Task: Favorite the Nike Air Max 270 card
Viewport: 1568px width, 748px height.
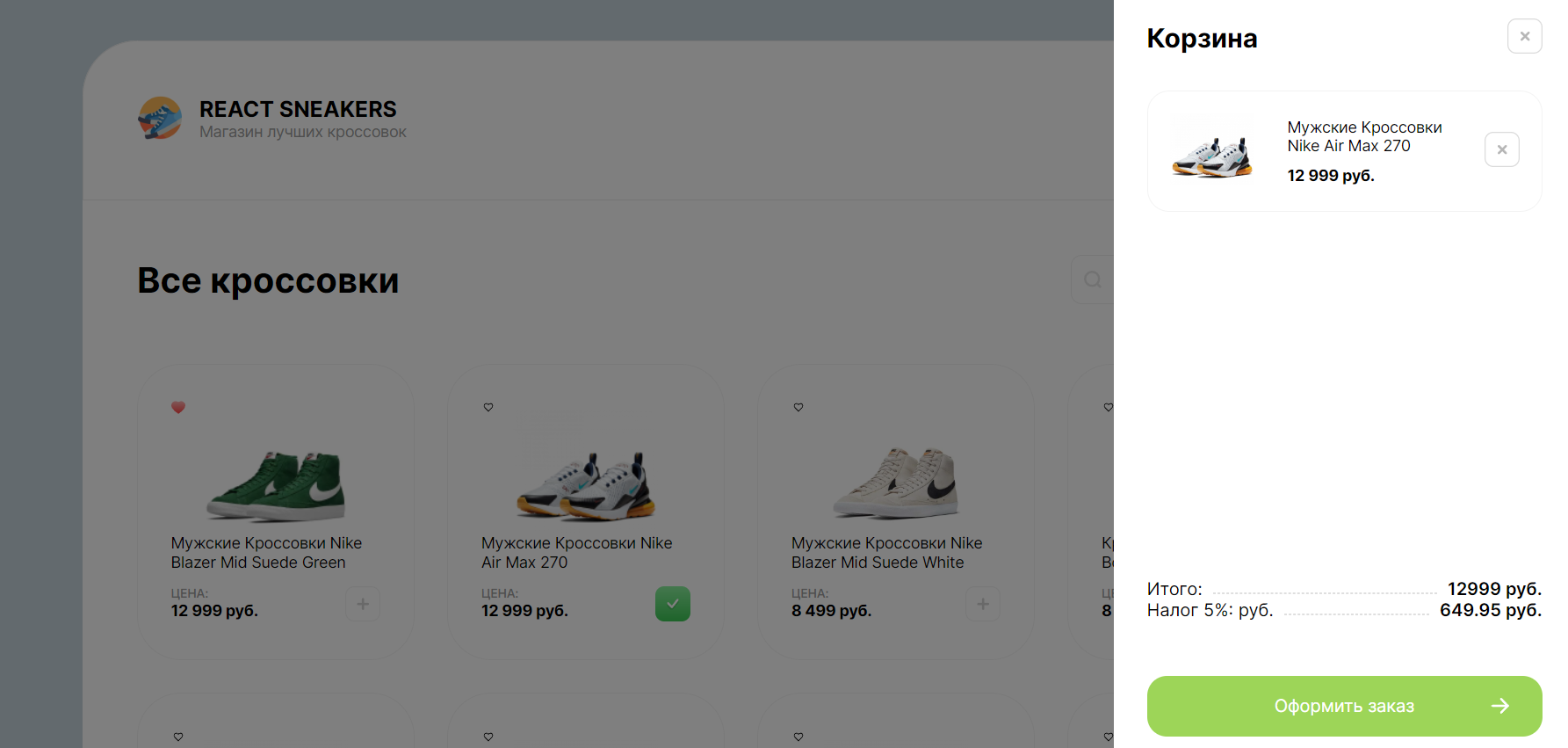Action: click(488, 407)
